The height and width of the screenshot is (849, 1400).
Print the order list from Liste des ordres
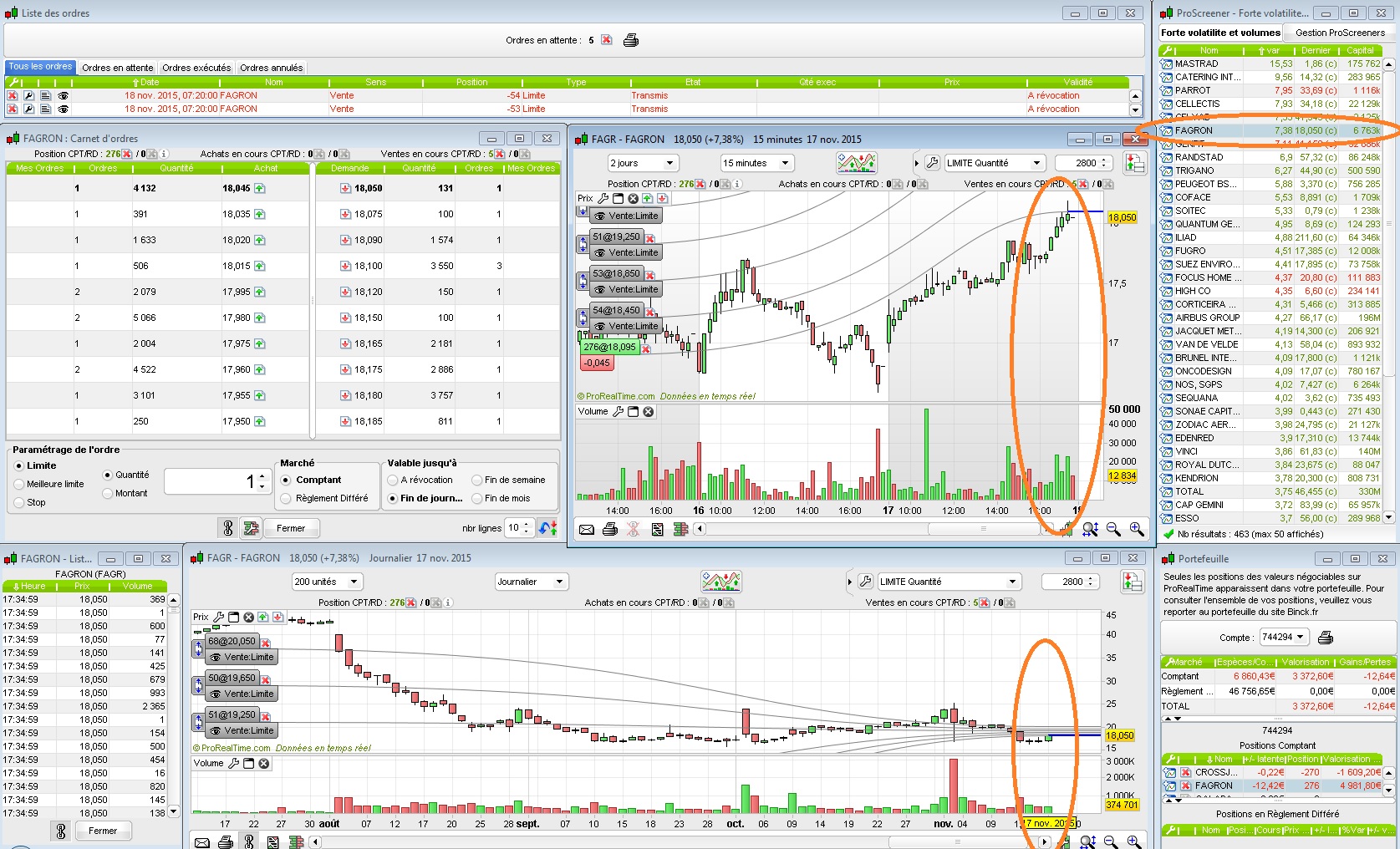click(631, 40)
